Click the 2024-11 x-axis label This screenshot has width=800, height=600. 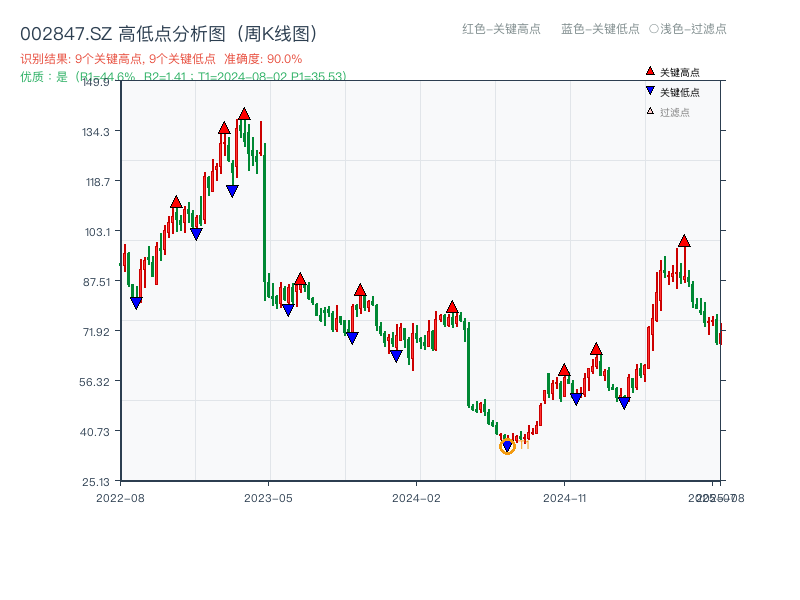(564, 498)
